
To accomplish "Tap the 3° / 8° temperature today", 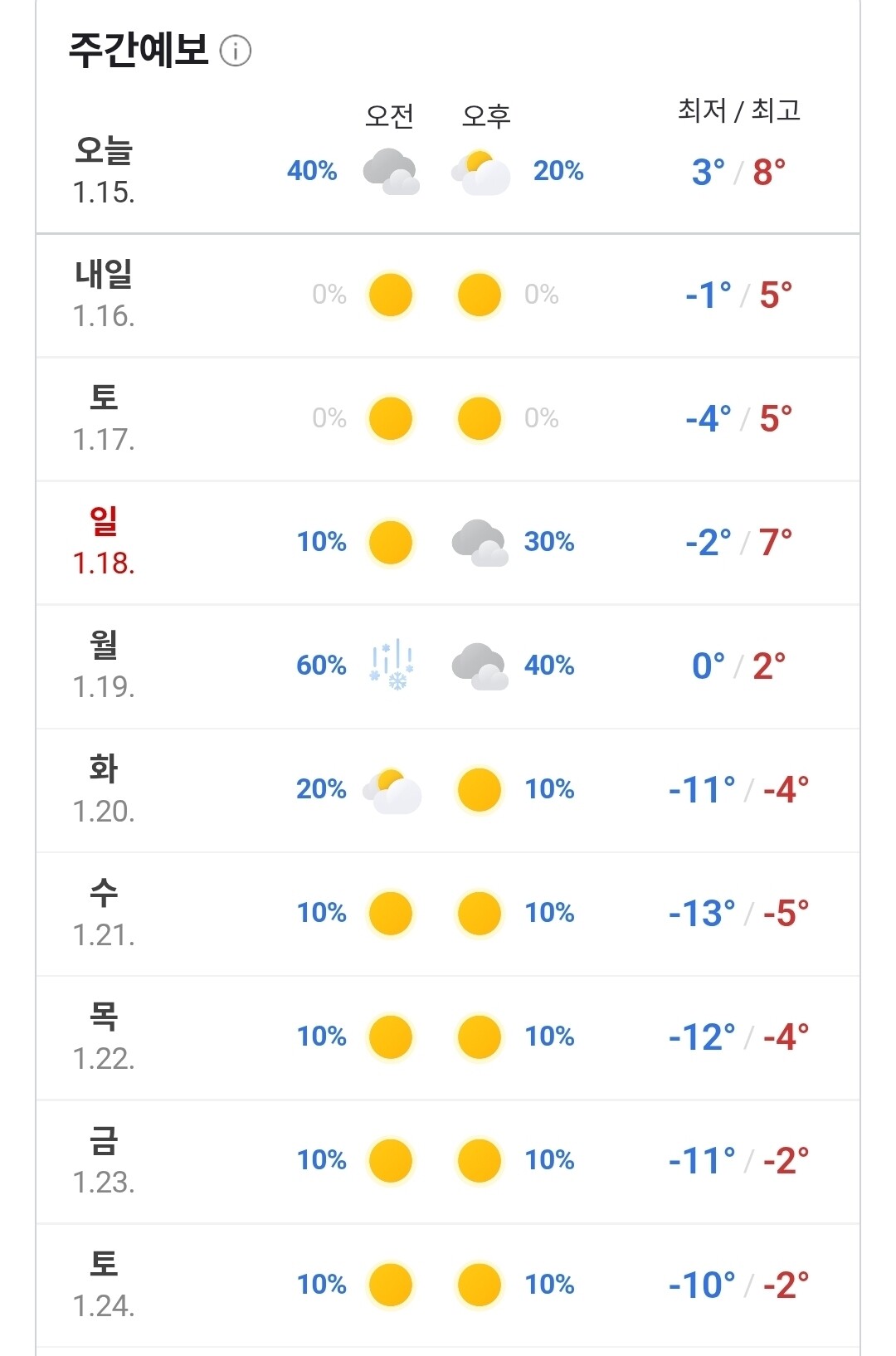I will (x=738, y=172).
